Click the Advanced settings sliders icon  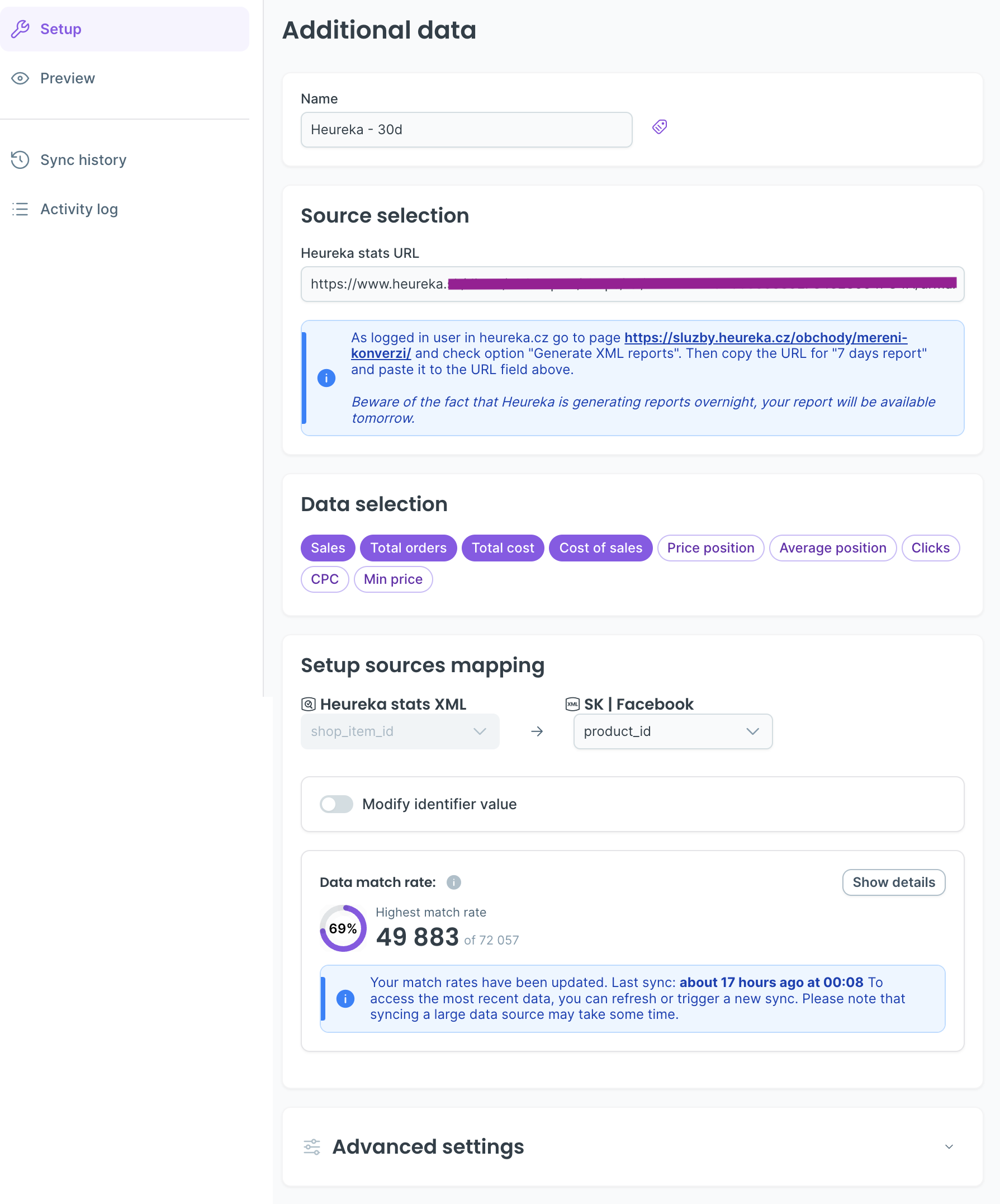coord(312,1146)
